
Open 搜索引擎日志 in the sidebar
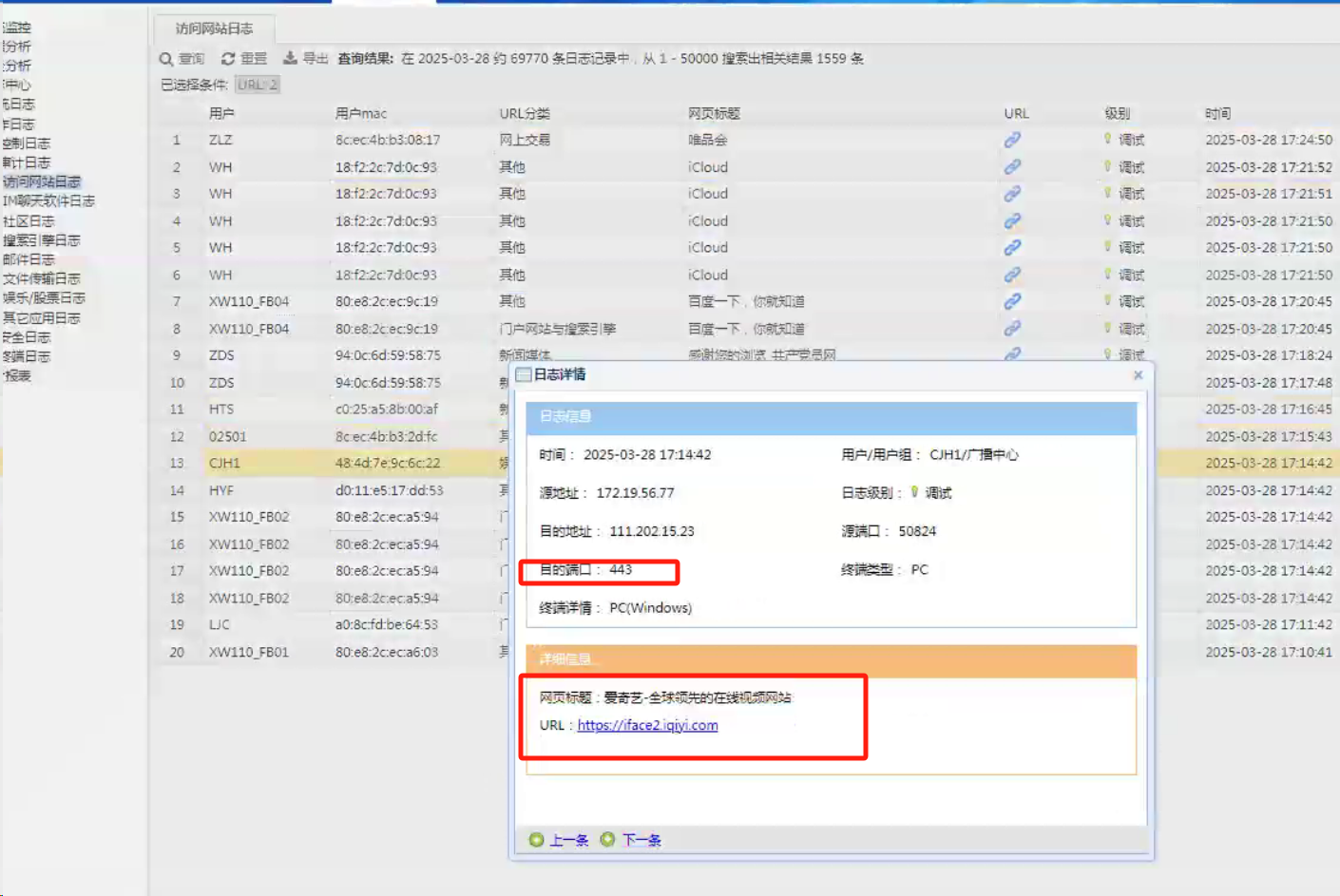click(x=42, y=240)
